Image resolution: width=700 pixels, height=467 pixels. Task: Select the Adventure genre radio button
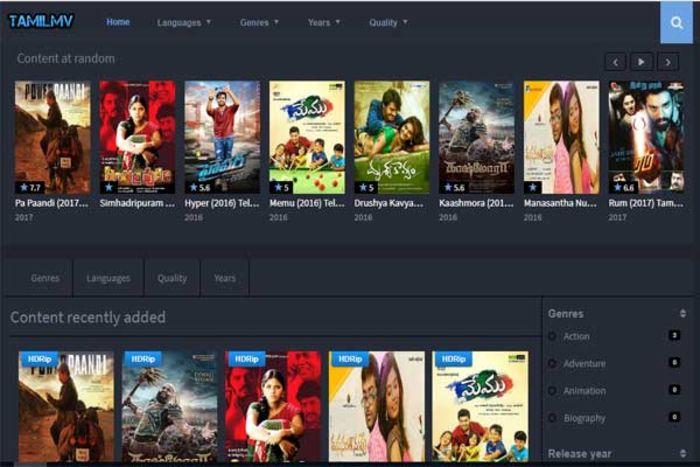553,364
